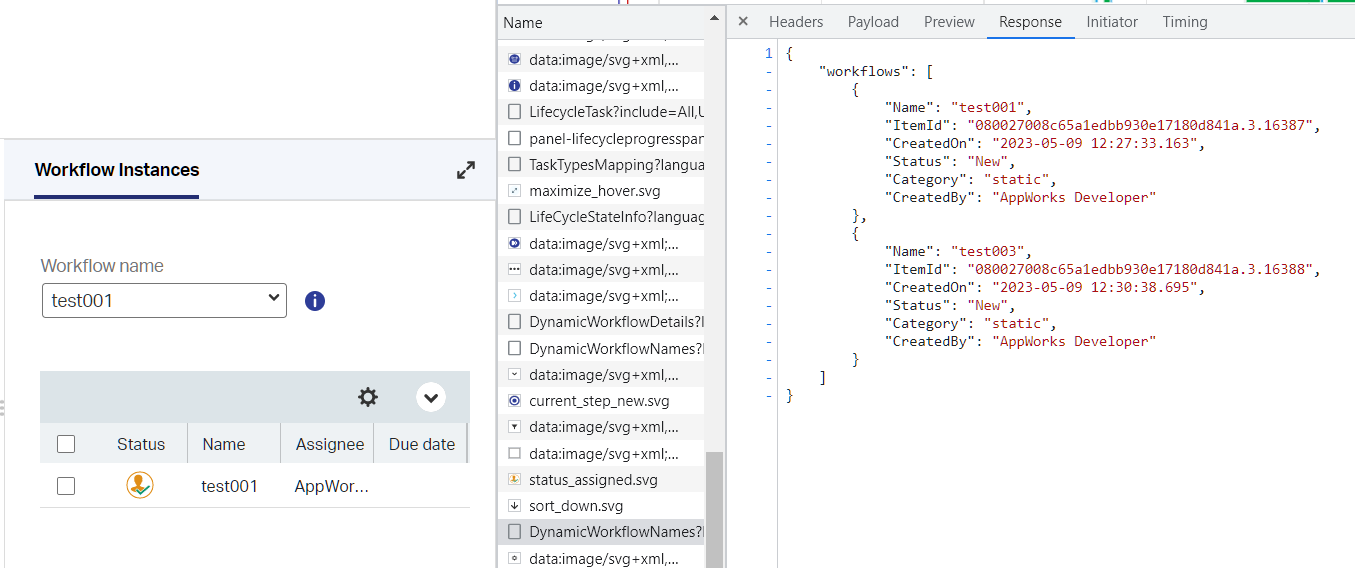
Task: Click the assigned status icon for test001
Action: (x=140, y=486)
